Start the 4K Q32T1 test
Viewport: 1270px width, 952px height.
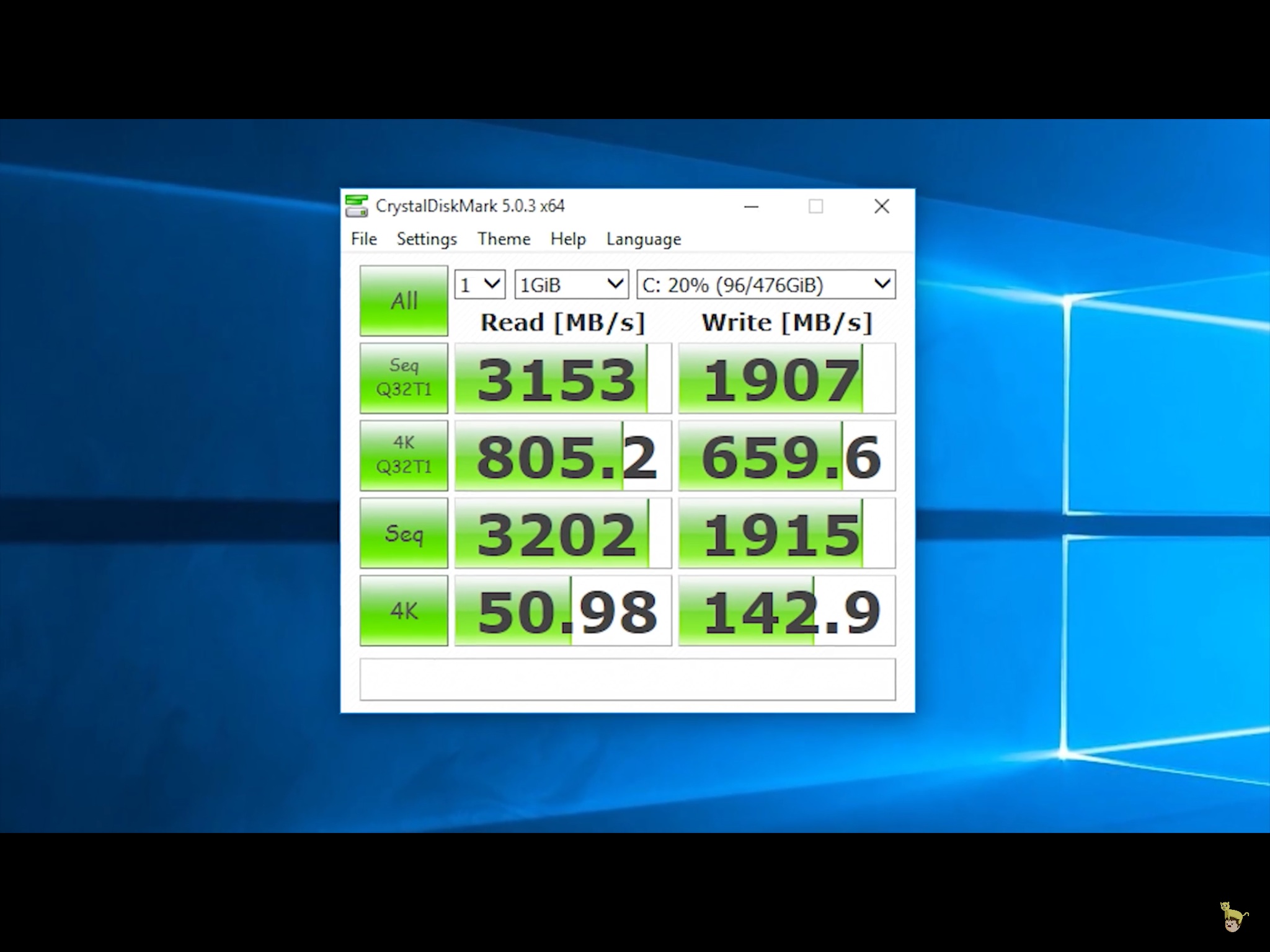(x=404, y=456)
